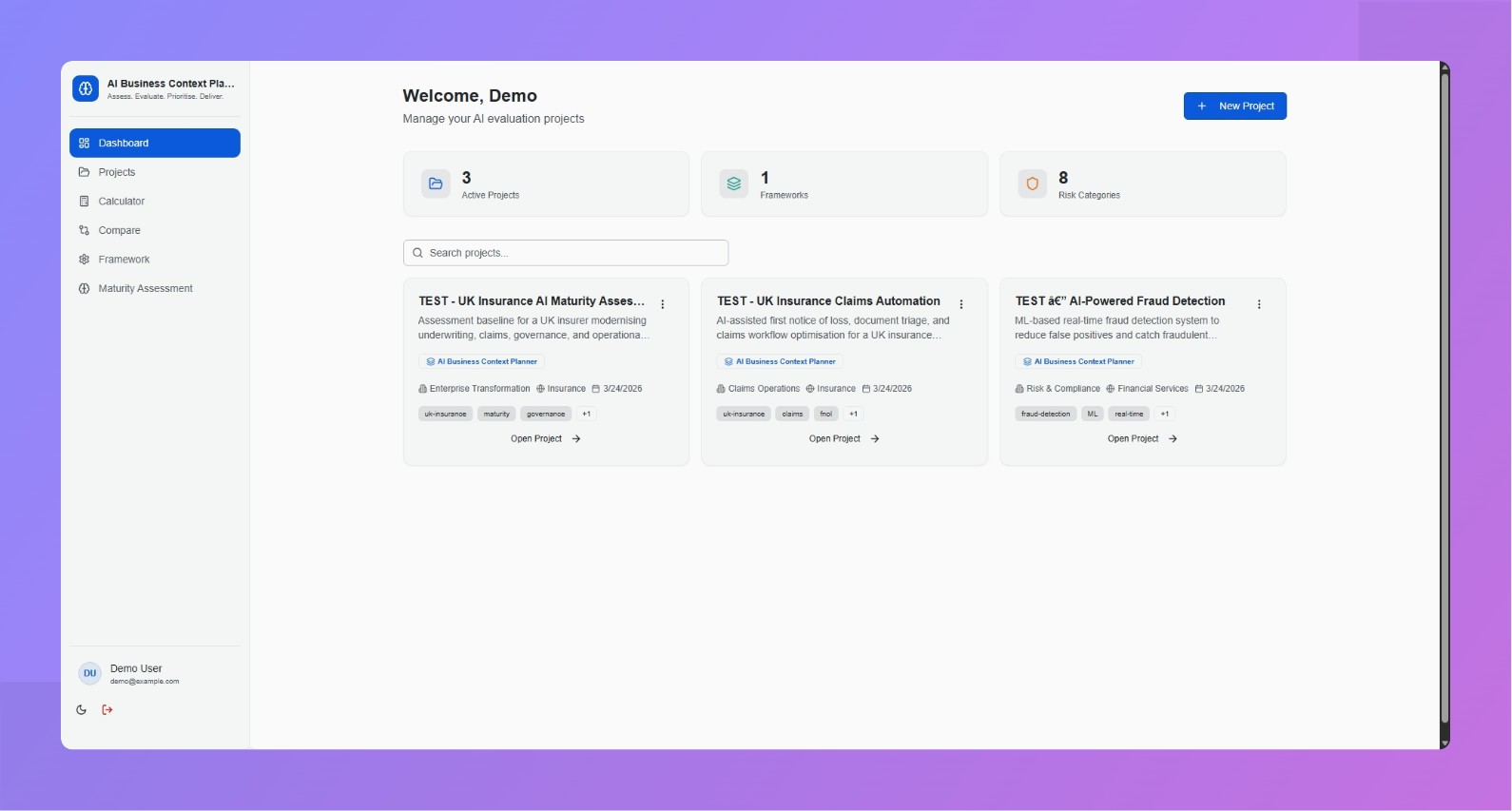Click the vertical scrollbar on the right edge

pyautogui.click(x=1444, y=399)
